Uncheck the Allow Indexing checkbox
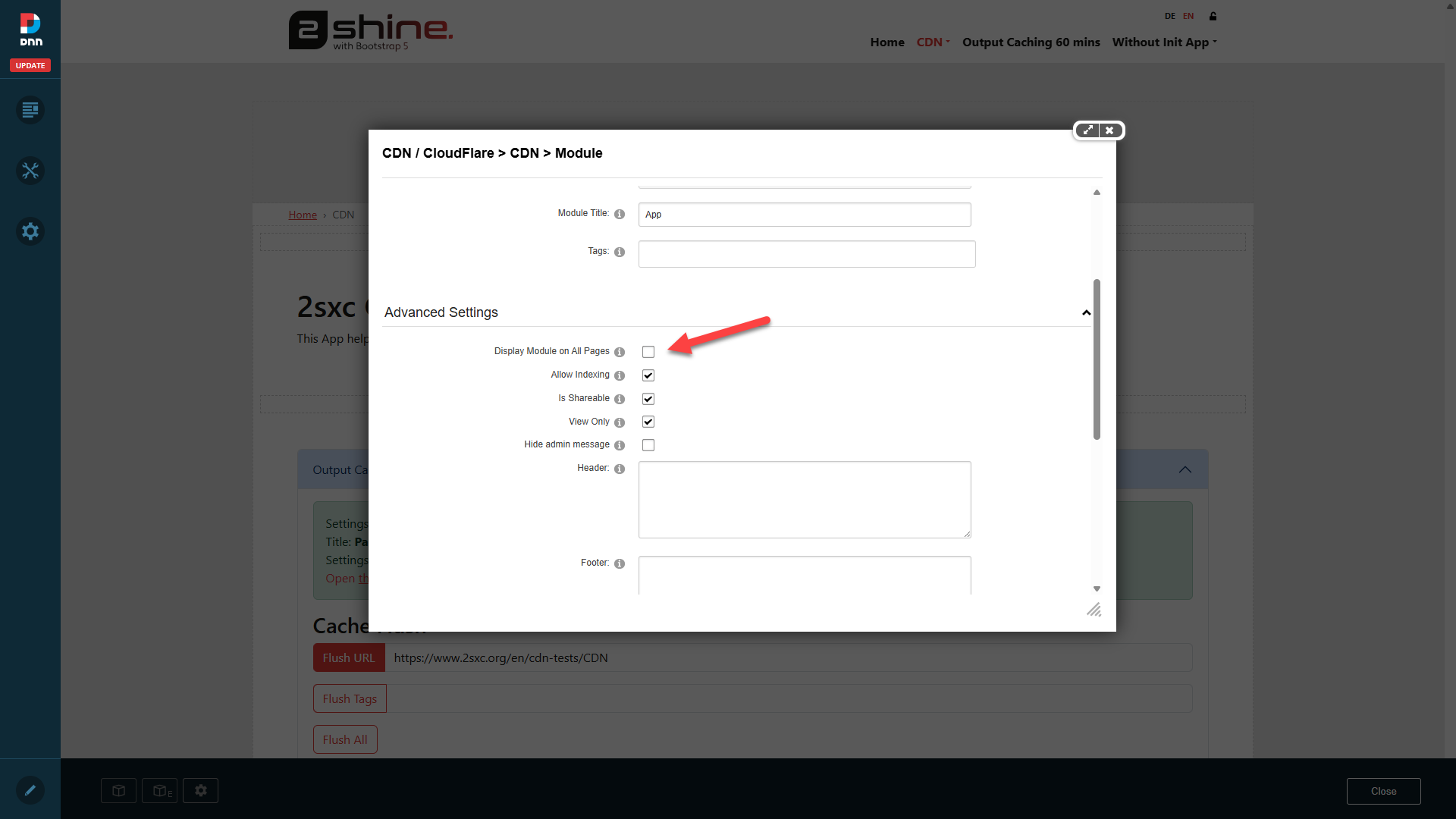 (648, 375)
